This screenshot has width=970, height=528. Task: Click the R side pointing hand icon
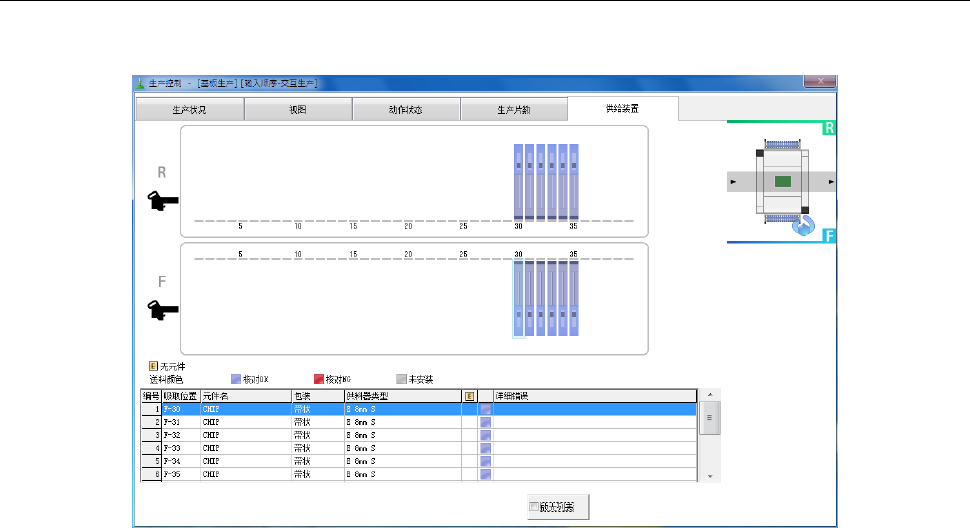[162, 200]
